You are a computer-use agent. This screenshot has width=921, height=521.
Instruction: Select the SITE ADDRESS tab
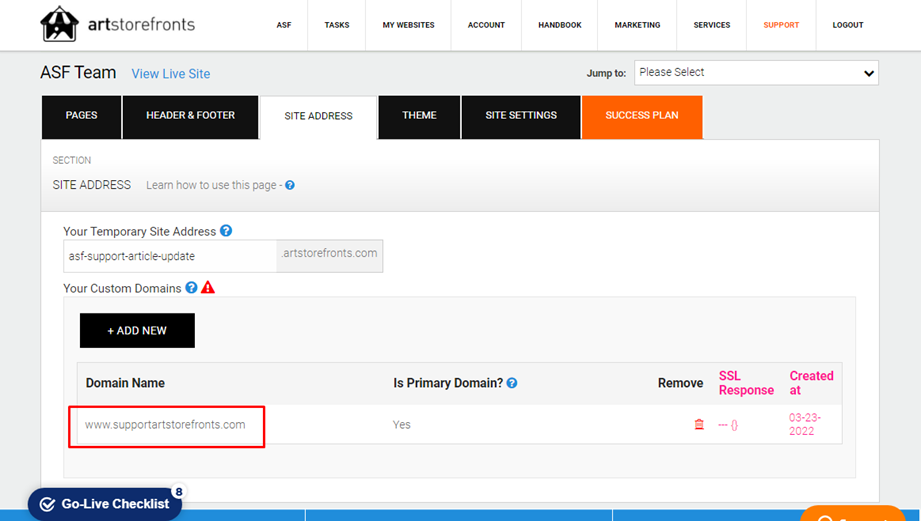(x=318, y=117)
